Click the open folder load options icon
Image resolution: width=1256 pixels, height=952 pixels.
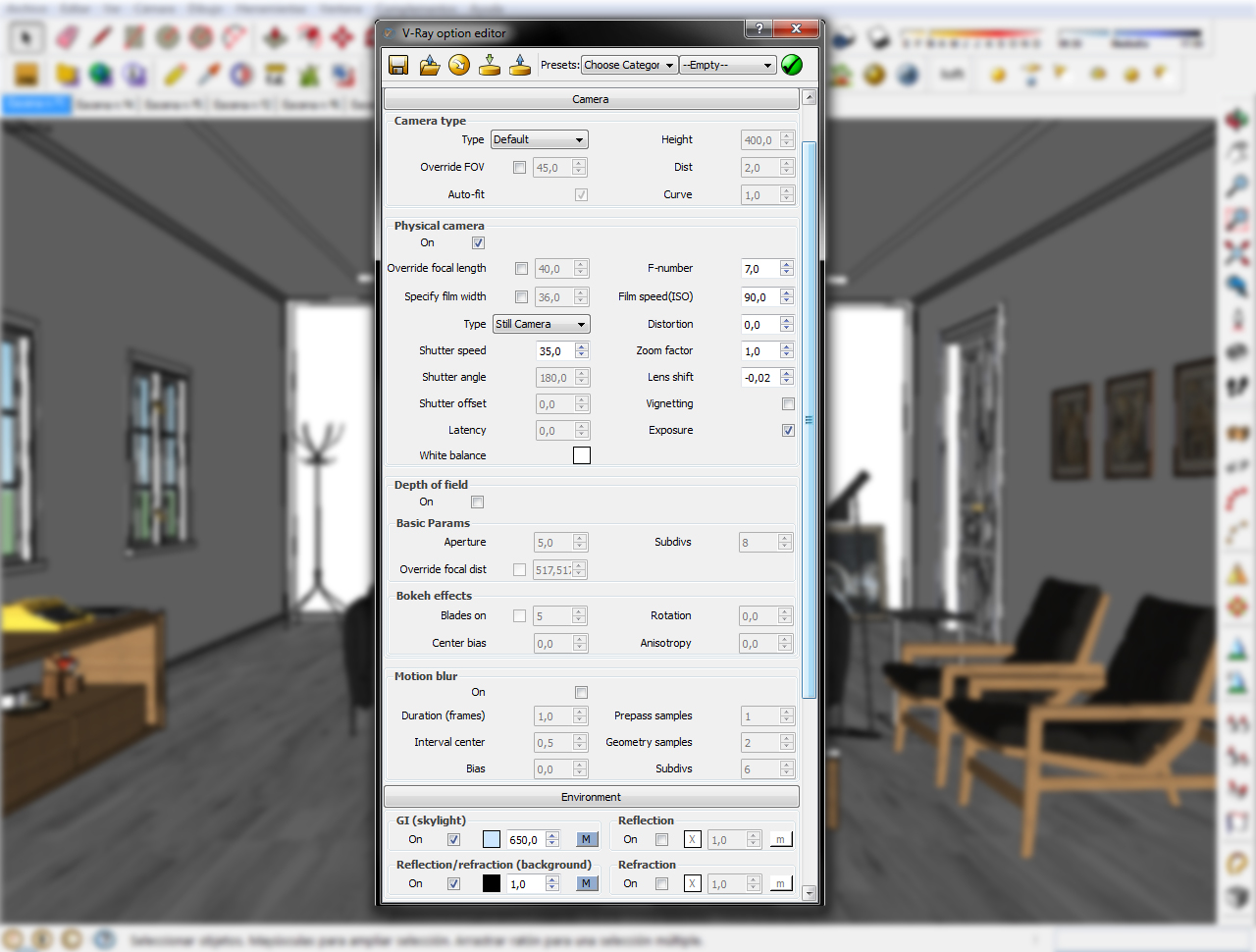pos(429,66)
